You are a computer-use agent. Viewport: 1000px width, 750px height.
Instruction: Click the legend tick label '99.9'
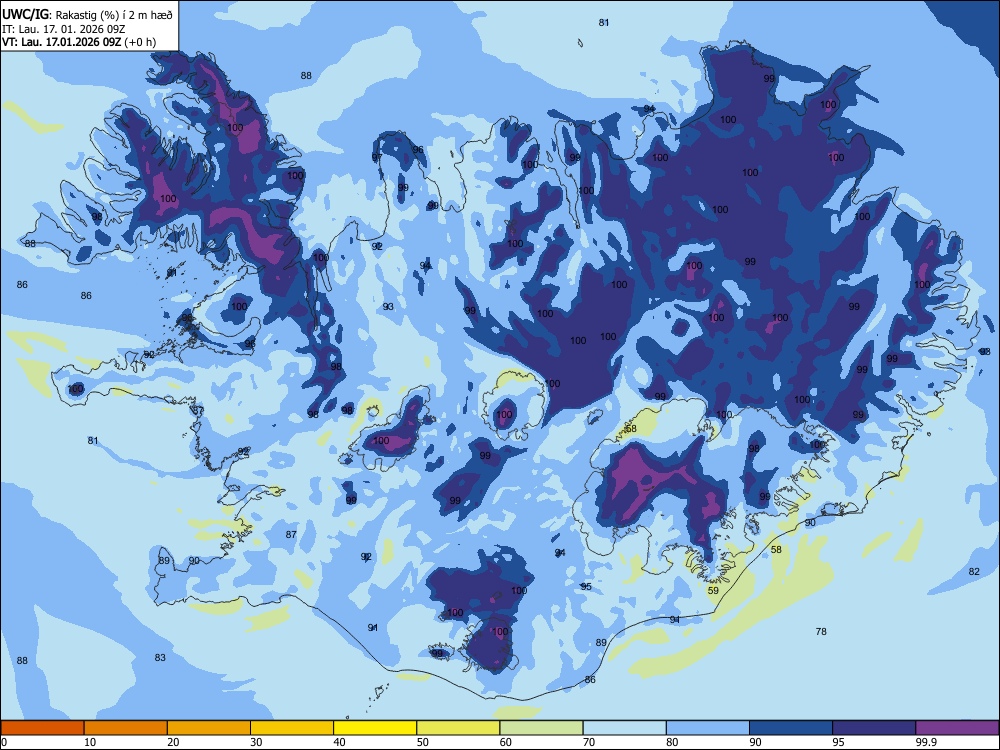click(x=926, y=742)
